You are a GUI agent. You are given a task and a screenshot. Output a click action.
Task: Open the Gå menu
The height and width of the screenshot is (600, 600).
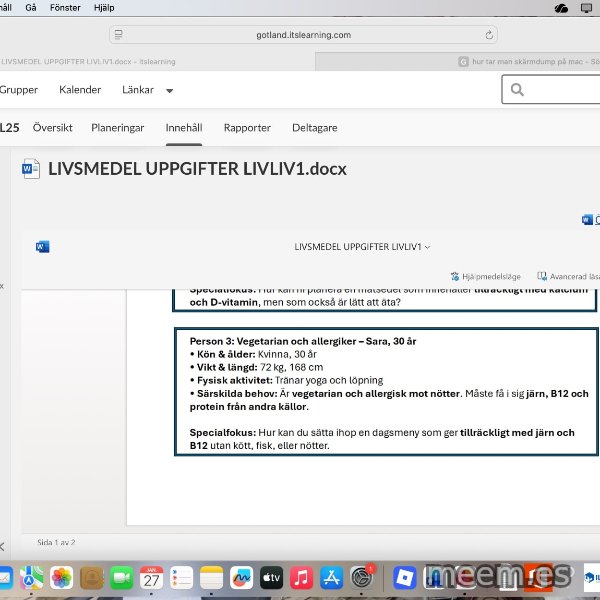[31, 8]
